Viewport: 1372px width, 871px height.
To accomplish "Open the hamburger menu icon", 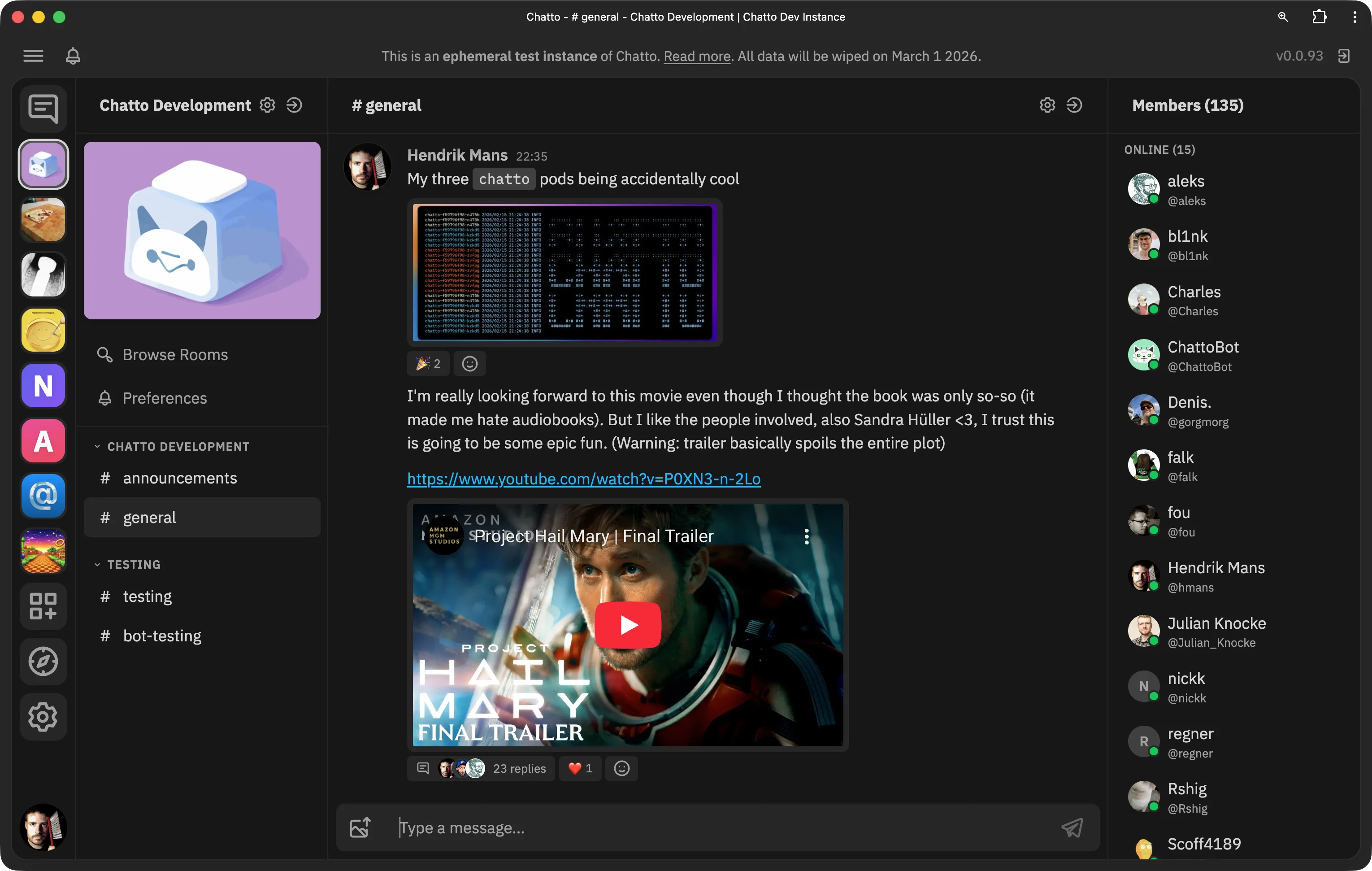I will [33, 56].
